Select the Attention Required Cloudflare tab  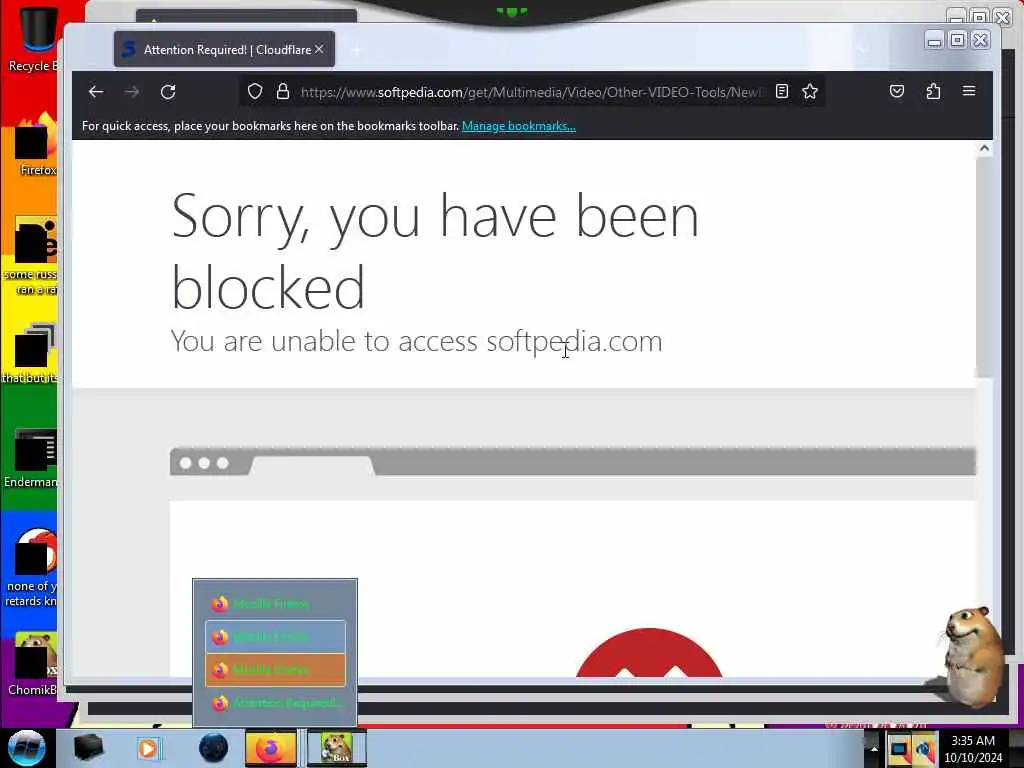[224, 50]
